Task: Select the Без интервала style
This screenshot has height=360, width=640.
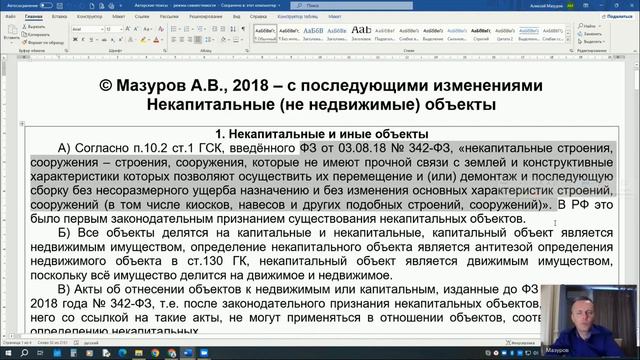Action: click(x=289, y=33)
